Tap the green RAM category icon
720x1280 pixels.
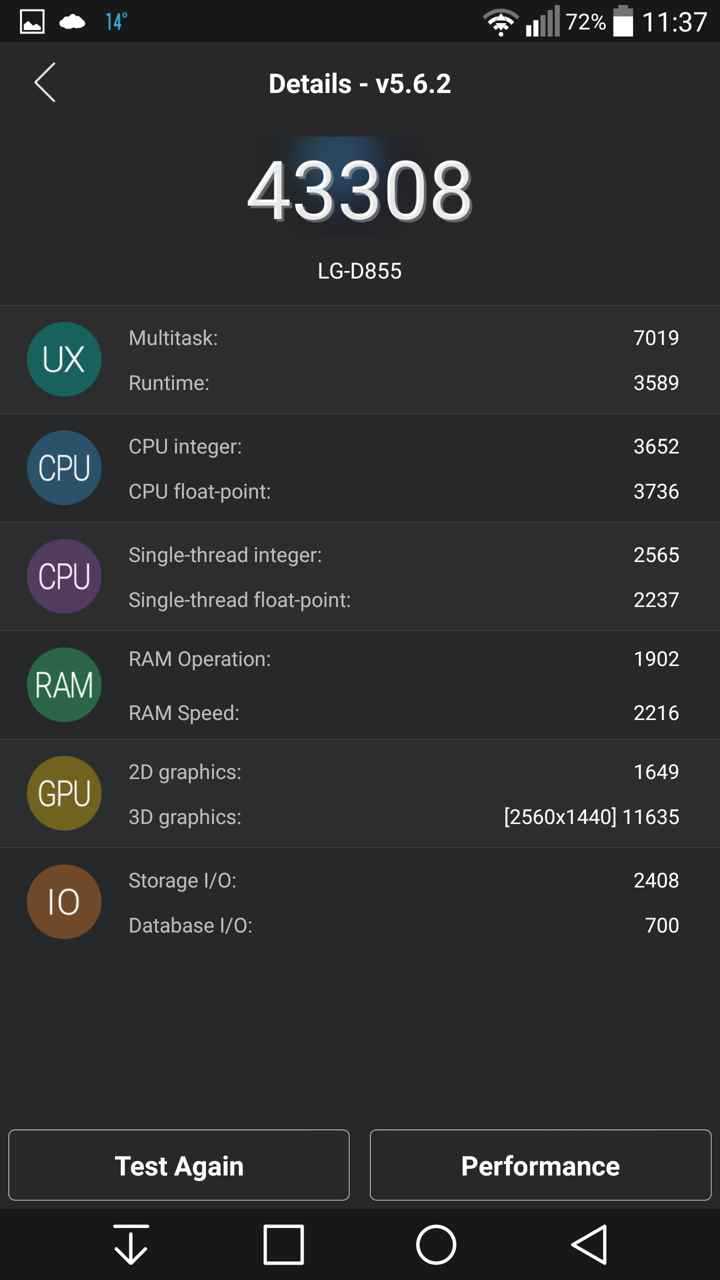click(64, 685)
